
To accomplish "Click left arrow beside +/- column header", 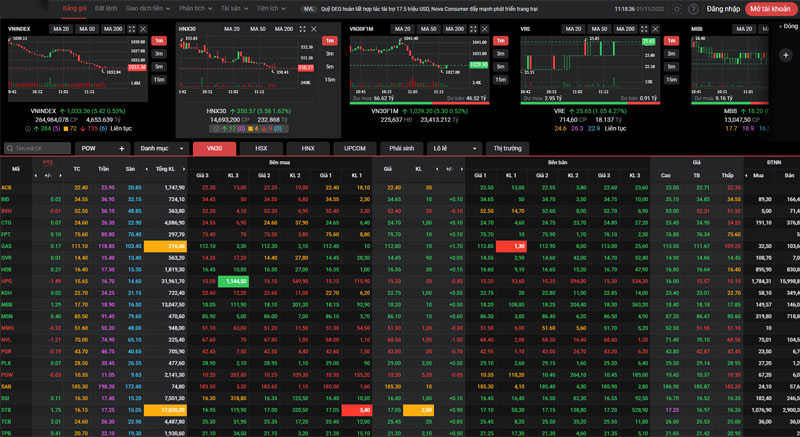I will [36, 176].
